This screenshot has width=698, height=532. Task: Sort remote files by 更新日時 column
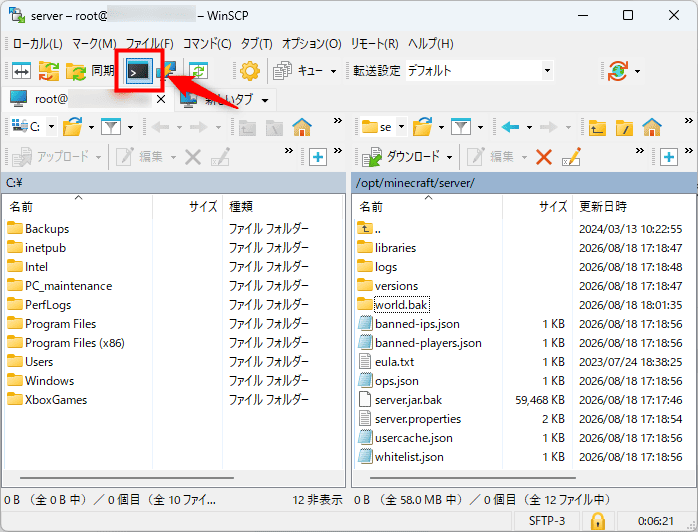pyautogui.click(x=633, y=207)
